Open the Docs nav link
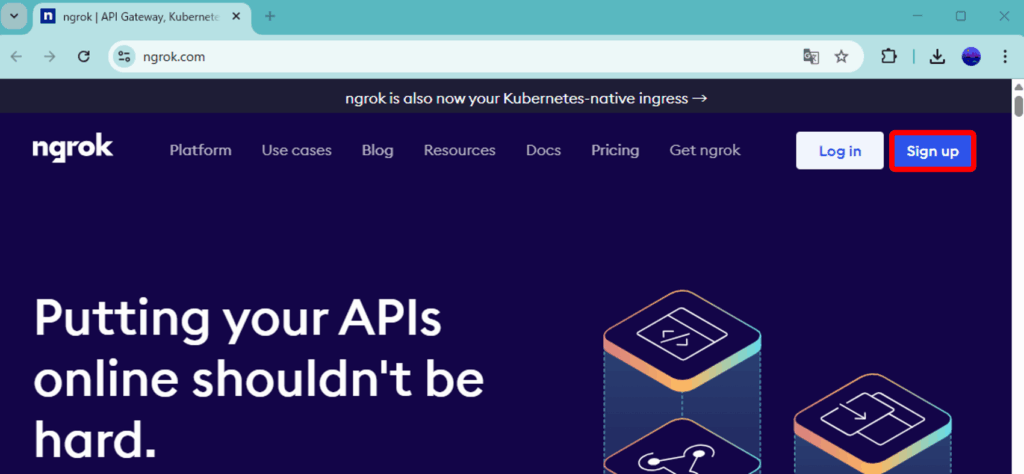This screenshot has height=474, width=1024. point(543,150)
